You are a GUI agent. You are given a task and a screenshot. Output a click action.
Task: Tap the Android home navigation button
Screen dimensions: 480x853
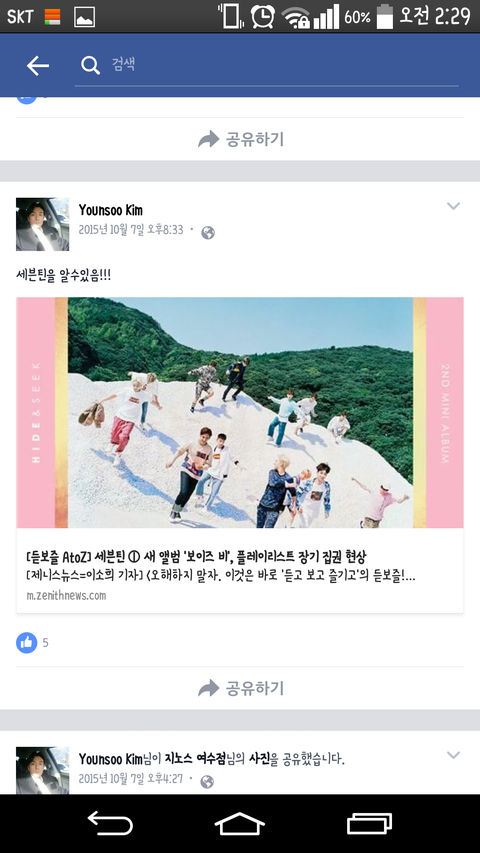(x=239, y=824)
